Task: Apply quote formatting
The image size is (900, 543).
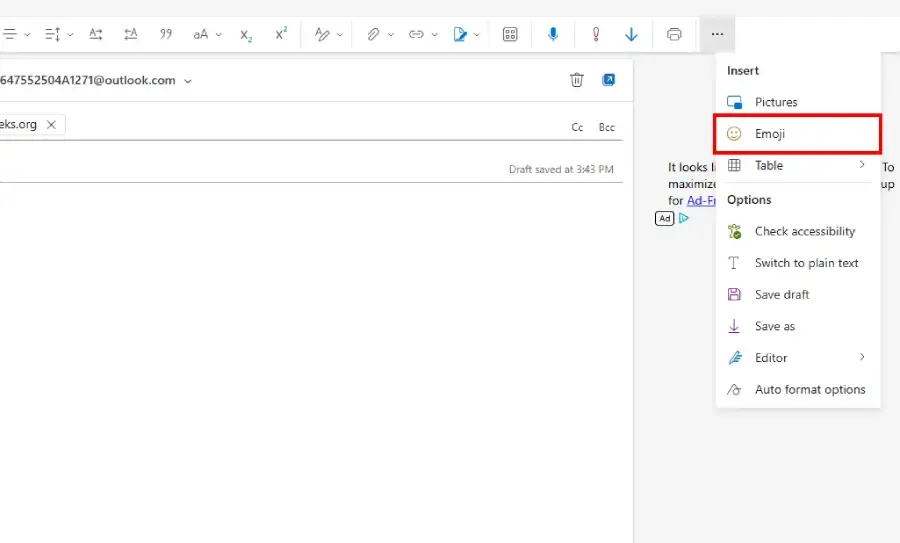Action: [x=166, y=34]
